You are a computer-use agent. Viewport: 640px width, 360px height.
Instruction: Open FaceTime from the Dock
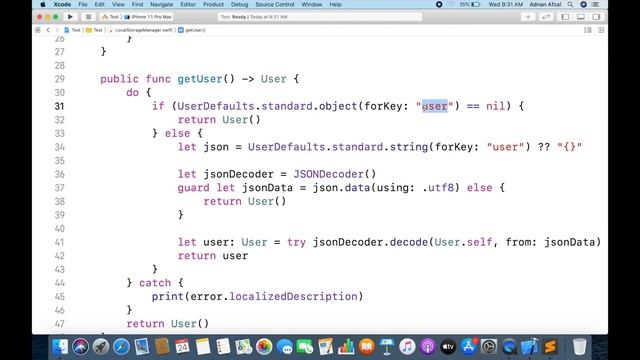(305, 347)
